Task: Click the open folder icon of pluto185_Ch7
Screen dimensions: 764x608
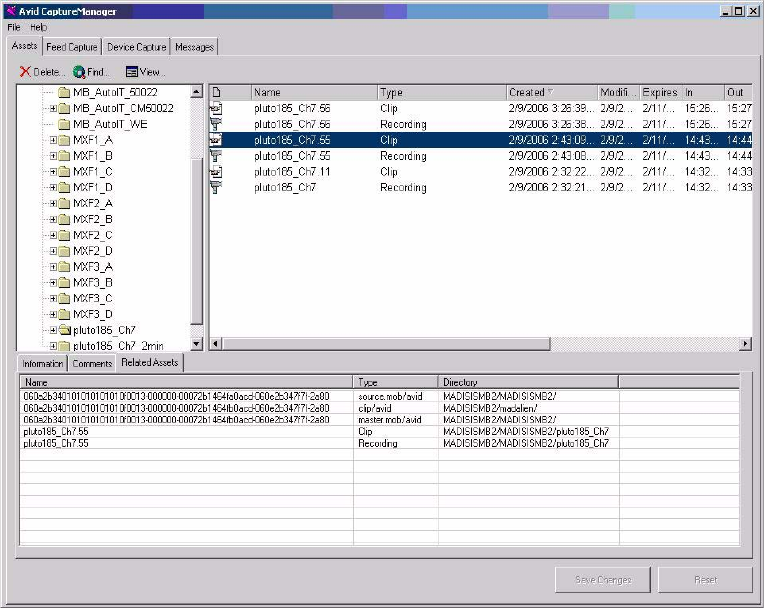Action: pyautogui.click(x=65, y=330)
